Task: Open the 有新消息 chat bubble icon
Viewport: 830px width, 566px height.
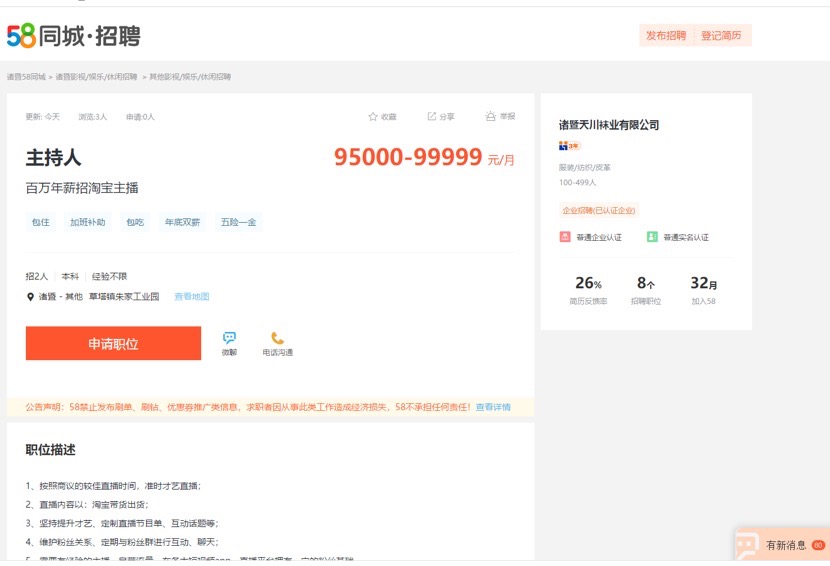Action: [x=748, y=544]
